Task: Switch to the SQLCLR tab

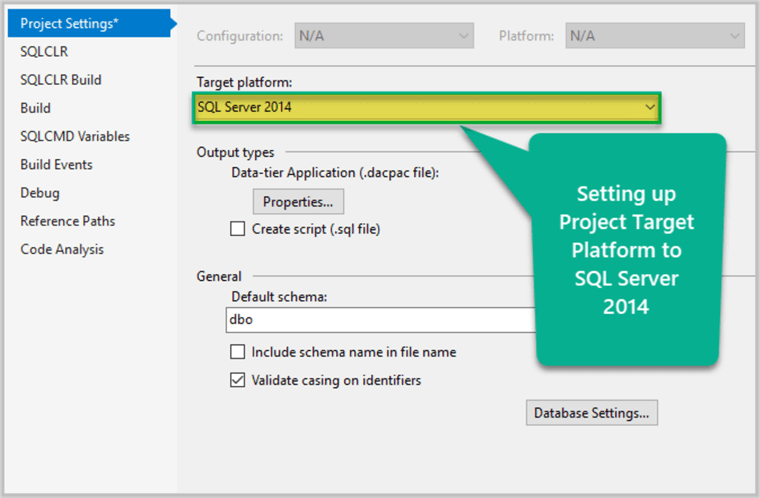Action: click(x=44, y=51)
